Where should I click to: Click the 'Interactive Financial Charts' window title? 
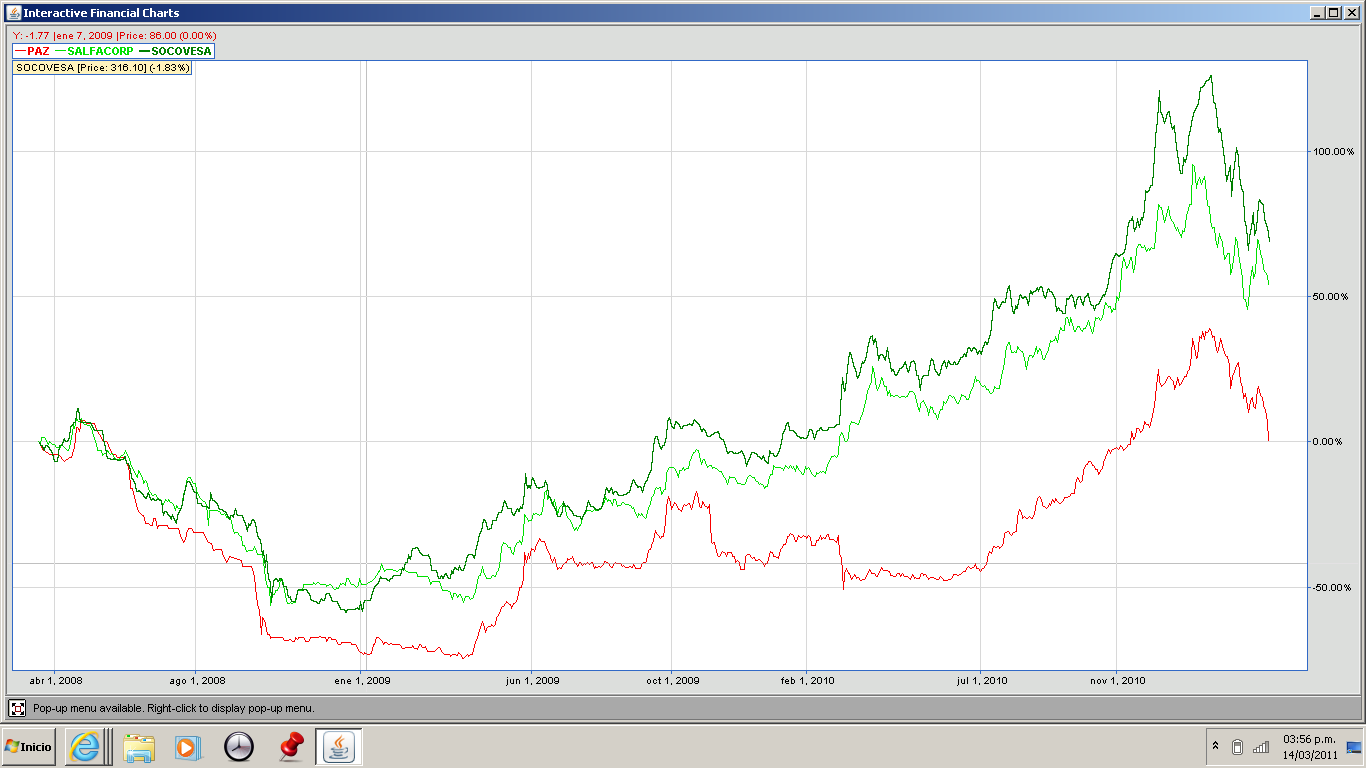pos(102,13)
